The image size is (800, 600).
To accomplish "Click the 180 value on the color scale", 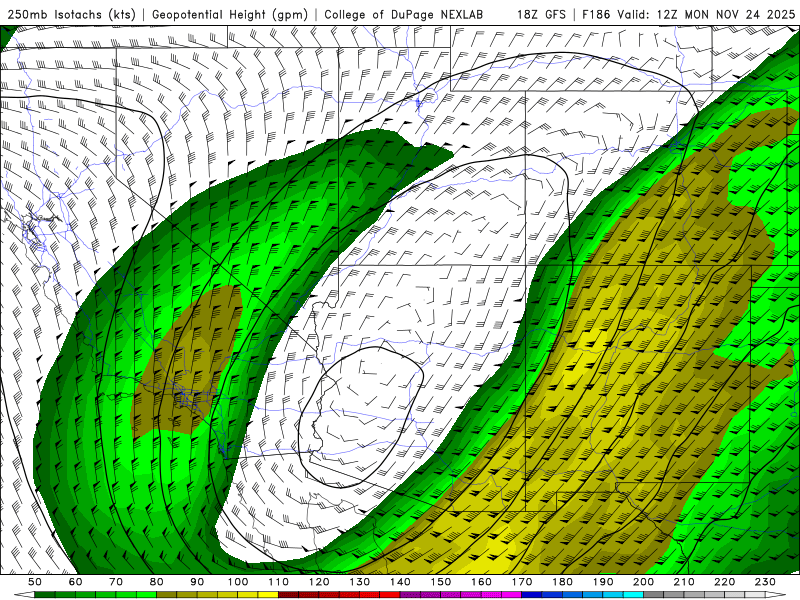I will pos(562,582).
